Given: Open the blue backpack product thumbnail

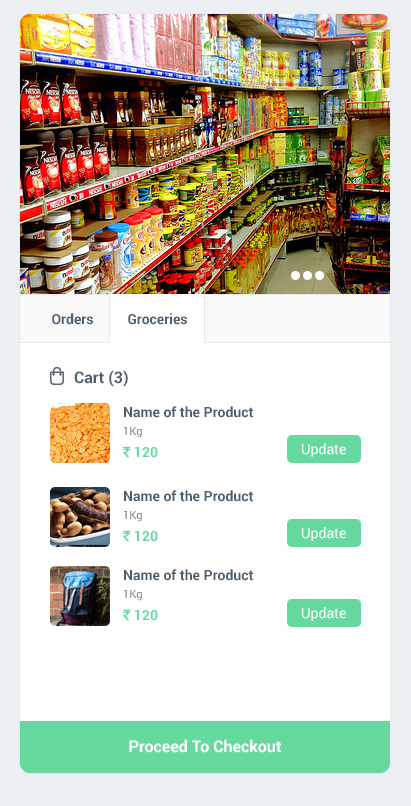Looking at the screenshot, I should click(80, 596).
